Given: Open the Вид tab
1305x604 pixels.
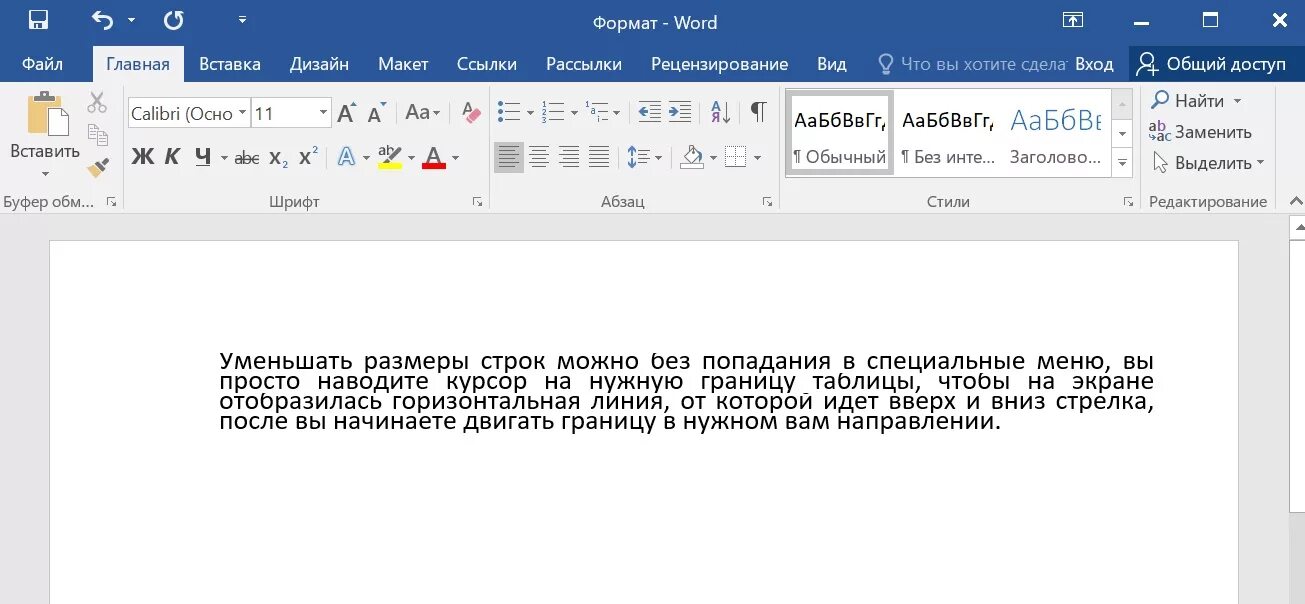Looking at the screenshot, I should tap(831, 64).
